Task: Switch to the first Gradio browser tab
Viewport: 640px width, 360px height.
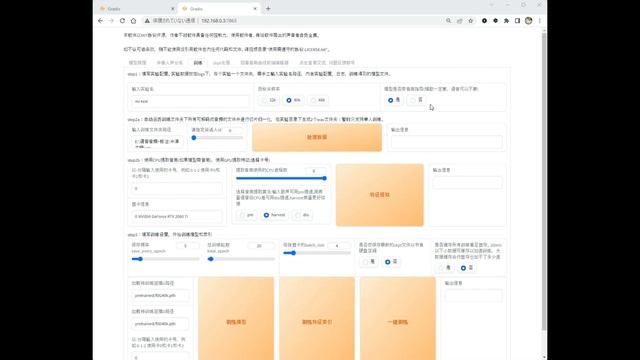Action: click(137, 9)
